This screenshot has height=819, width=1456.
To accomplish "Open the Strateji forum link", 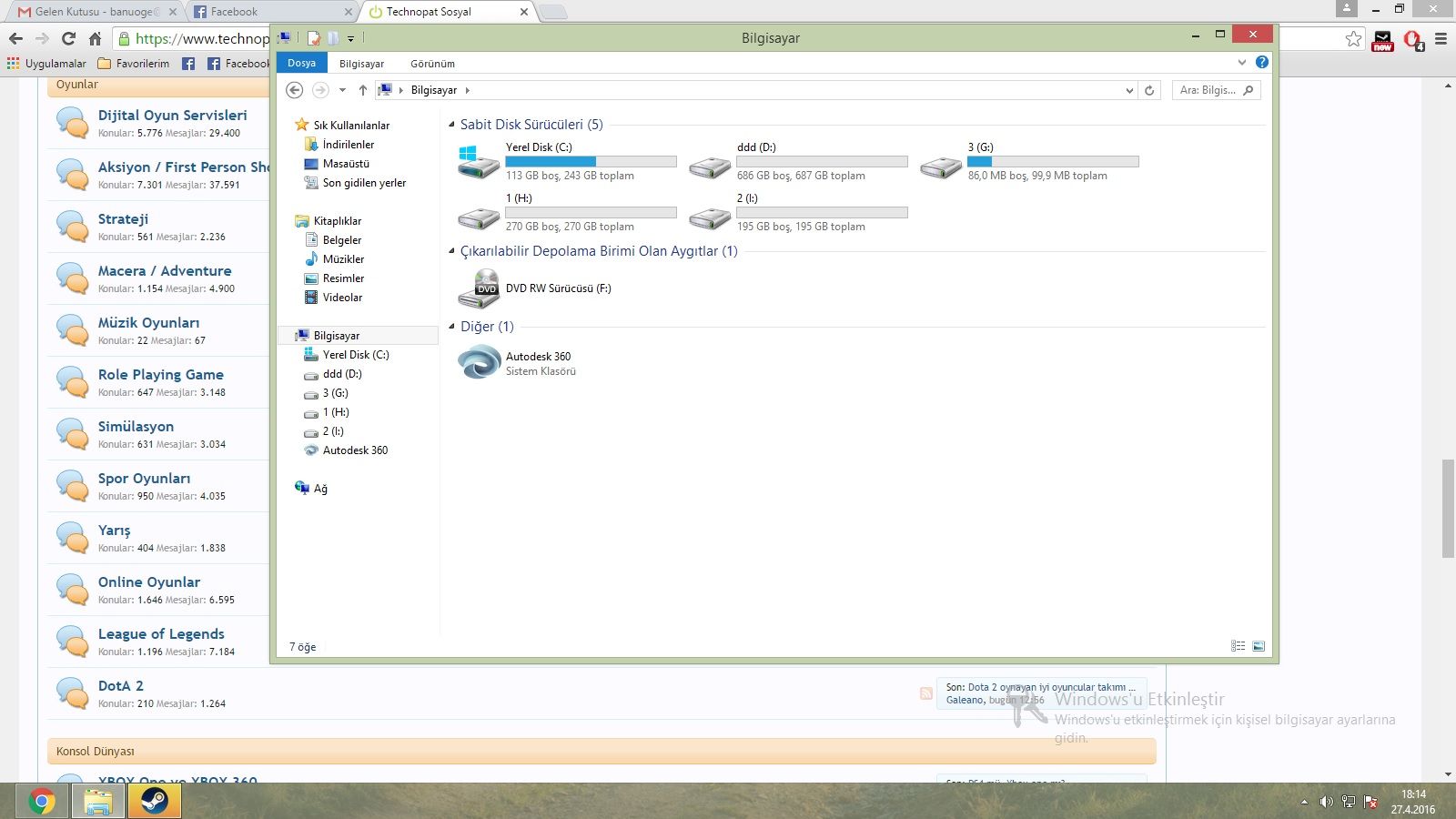I will pyautogui.click(x=123, y=219).
